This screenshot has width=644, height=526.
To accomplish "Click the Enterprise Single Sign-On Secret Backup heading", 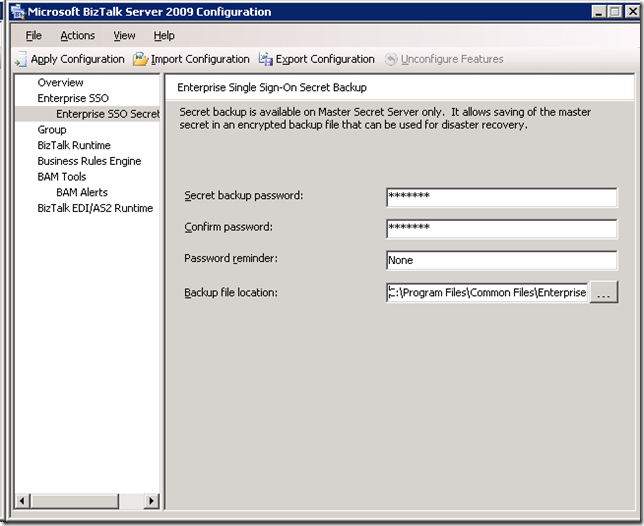I will click(272, 87).
